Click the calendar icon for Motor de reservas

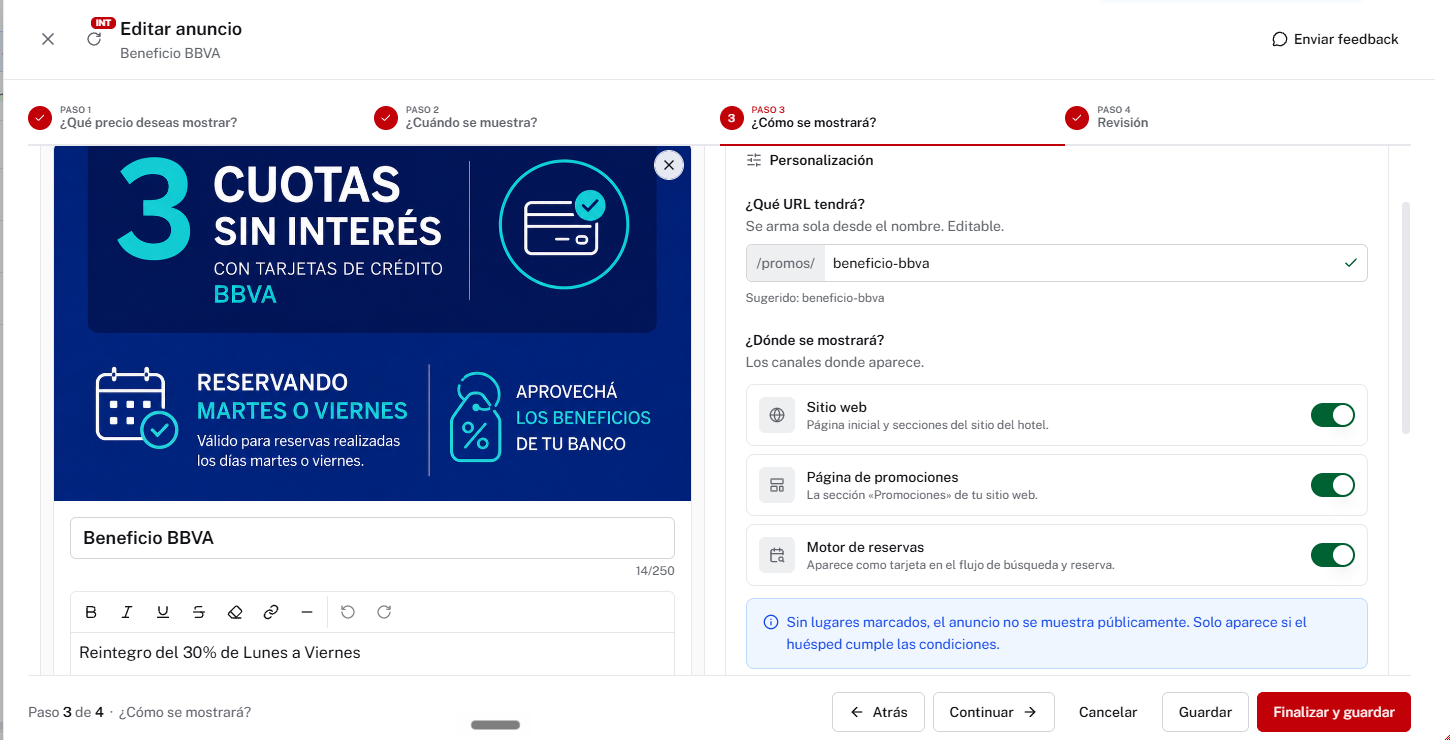tap(777, 555)
